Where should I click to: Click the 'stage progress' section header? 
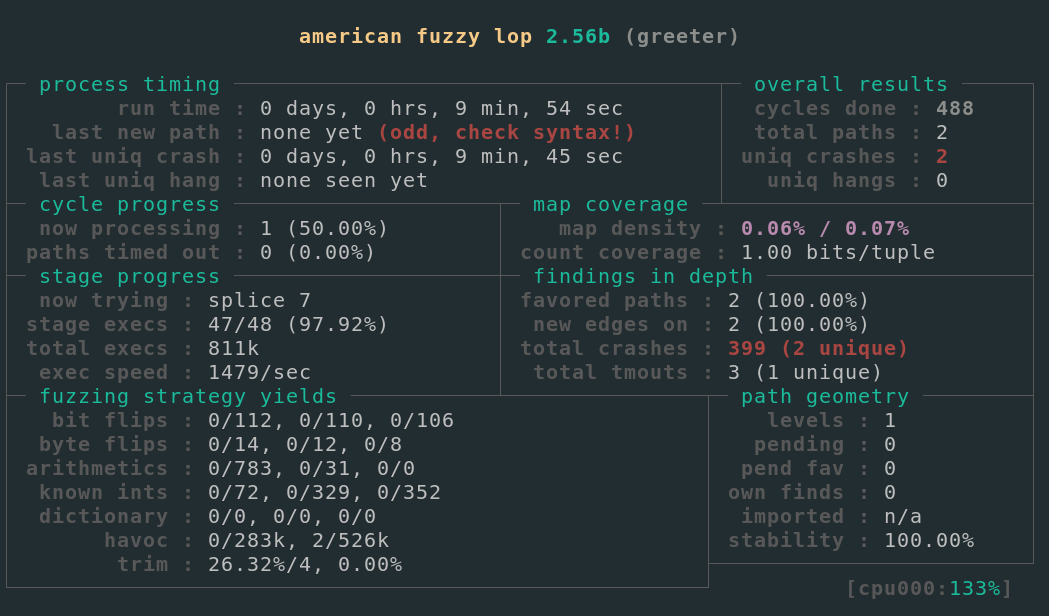click(129, 277)
